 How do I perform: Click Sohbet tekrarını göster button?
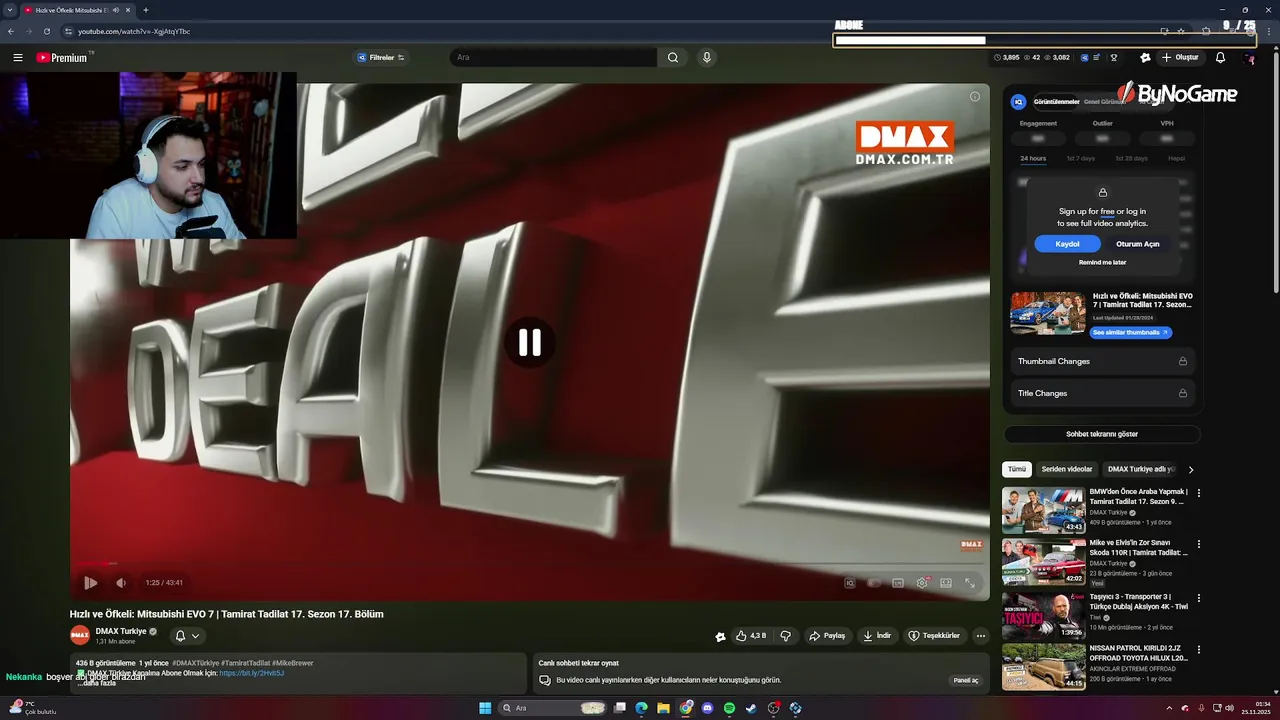[x=1102, y=434]
